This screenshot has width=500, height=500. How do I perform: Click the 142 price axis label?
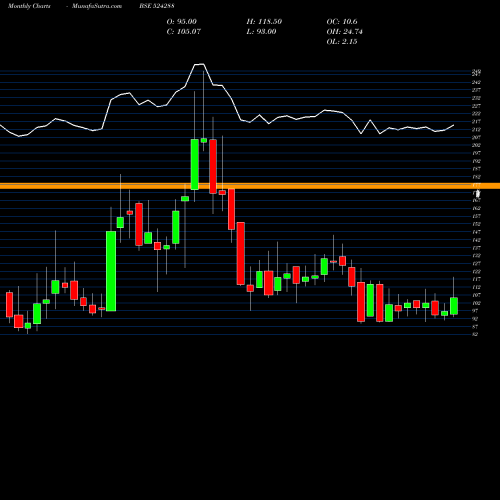click(x=476, y=240)
